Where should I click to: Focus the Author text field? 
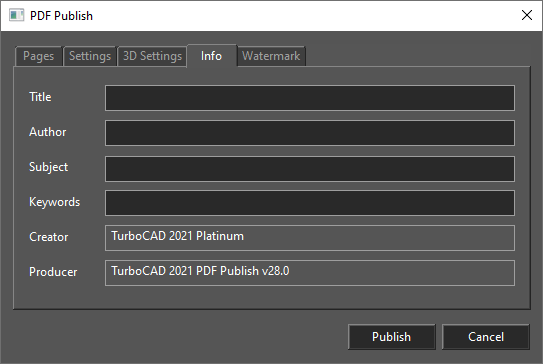coord(310,133)
